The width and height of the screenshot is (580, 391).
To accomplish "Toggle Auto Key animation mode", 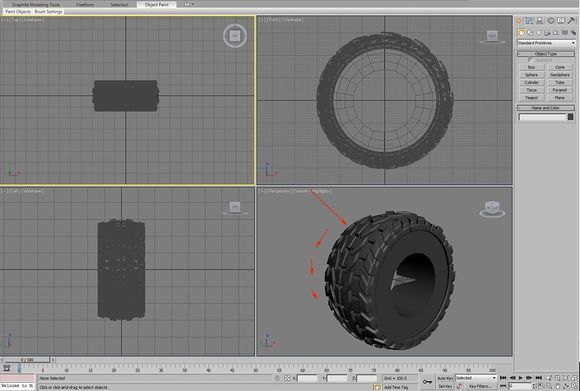I will coord(445,378).
